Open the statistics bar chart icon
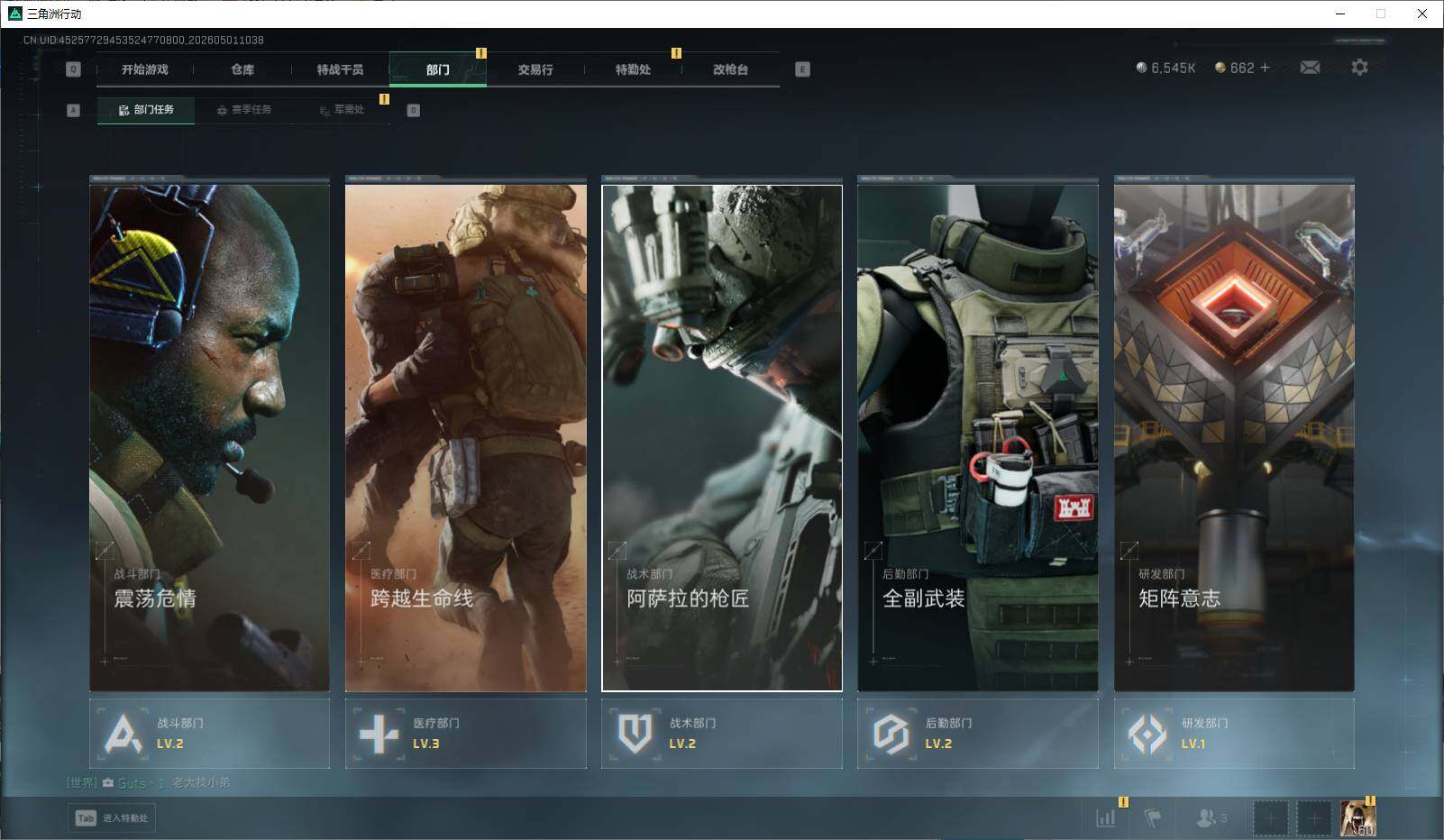The image size is (1444, 840). pos(1106,817)
